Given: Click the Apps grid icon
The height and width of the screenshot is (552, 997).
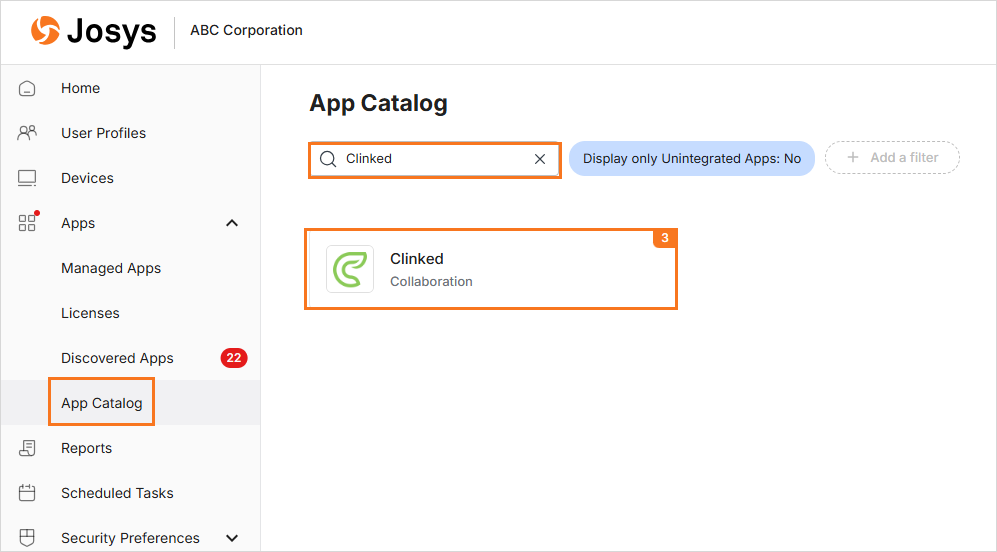Looking at the screenshot, I should coord(27,223).
